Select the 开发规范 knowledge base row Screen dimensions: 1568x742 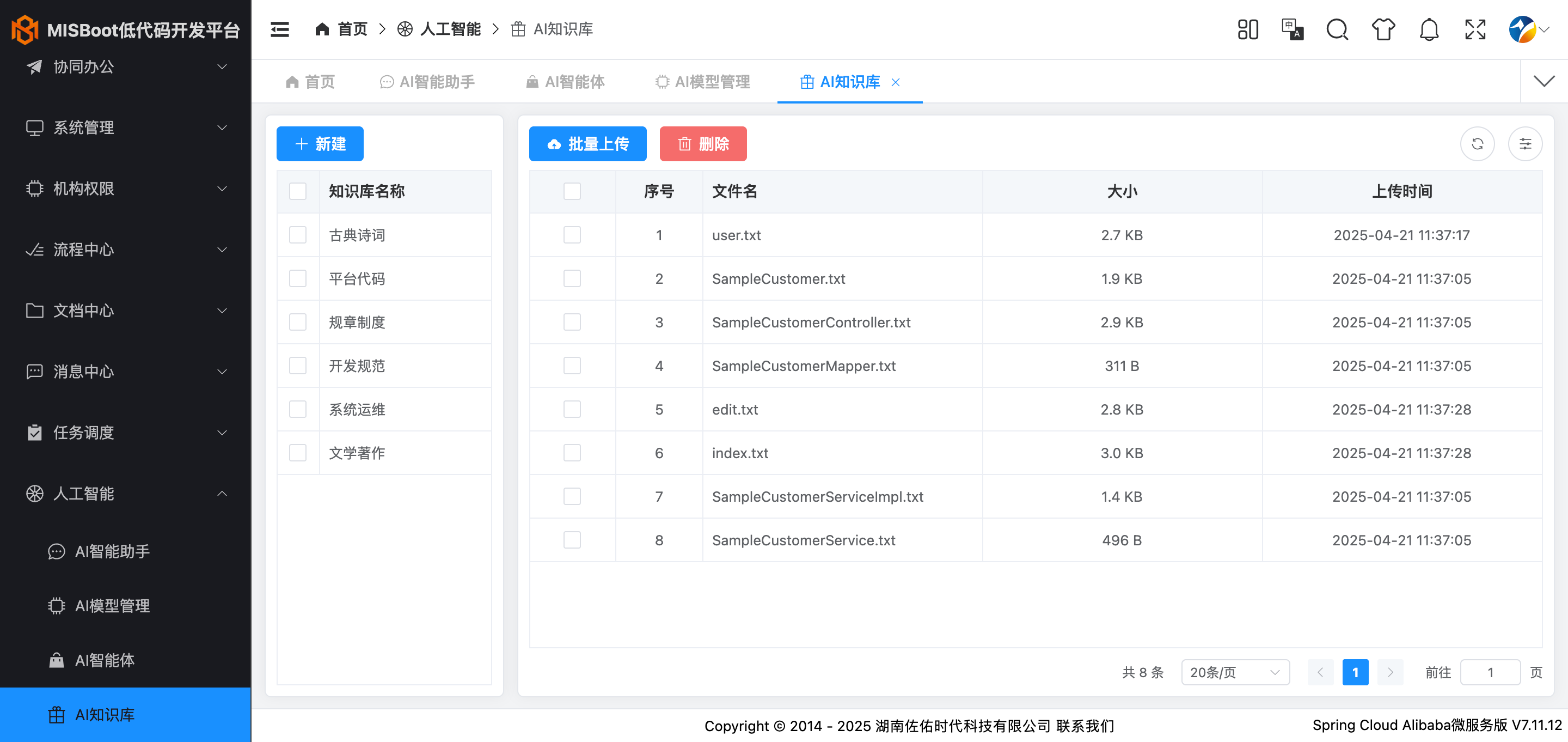pos(383,366)
